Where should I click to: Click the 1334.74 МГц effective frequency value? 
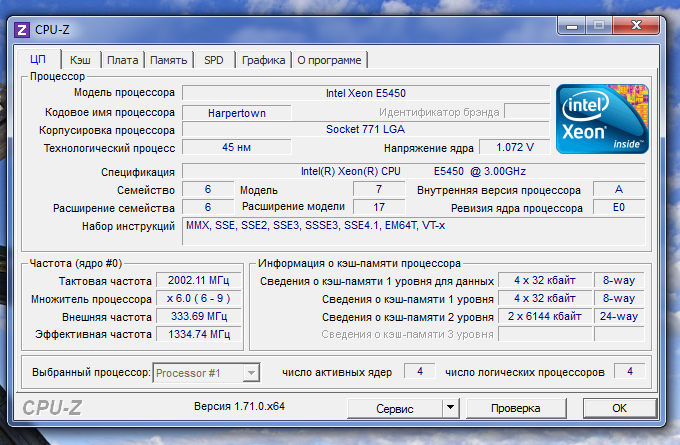tap(199, 334)
